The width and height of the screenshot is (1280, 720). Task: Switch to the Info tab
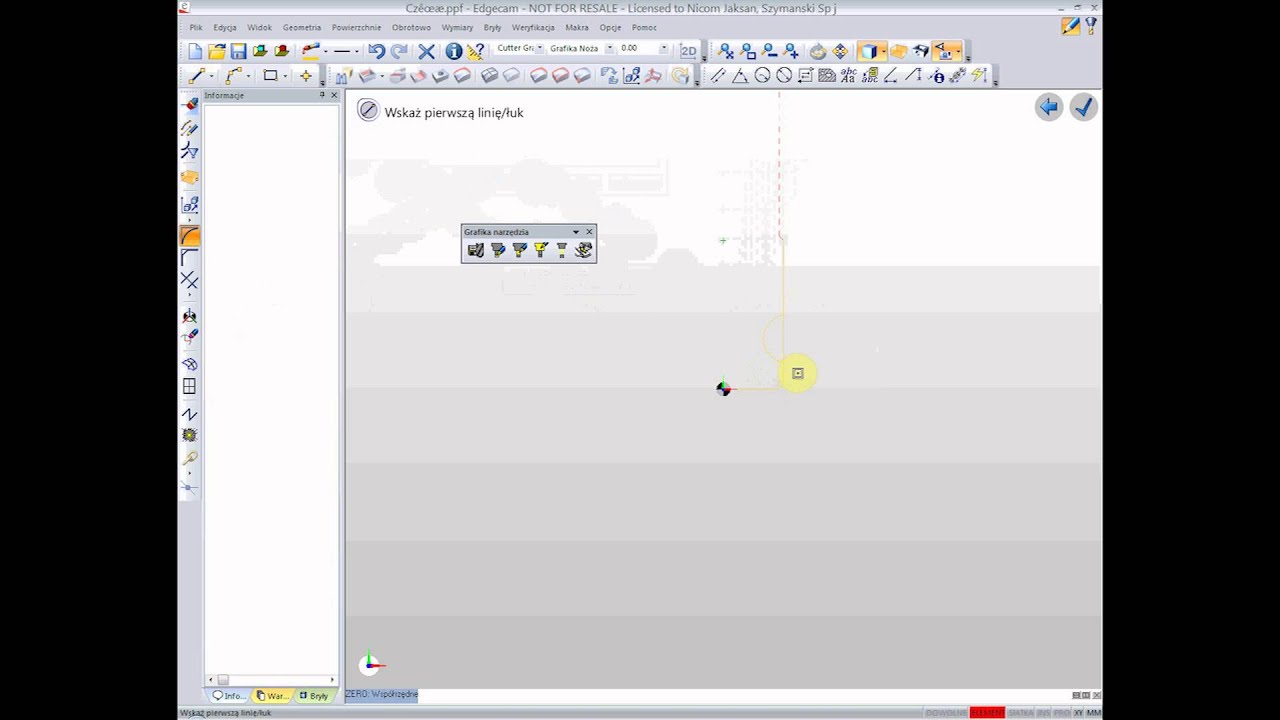[x=228, y=695]
